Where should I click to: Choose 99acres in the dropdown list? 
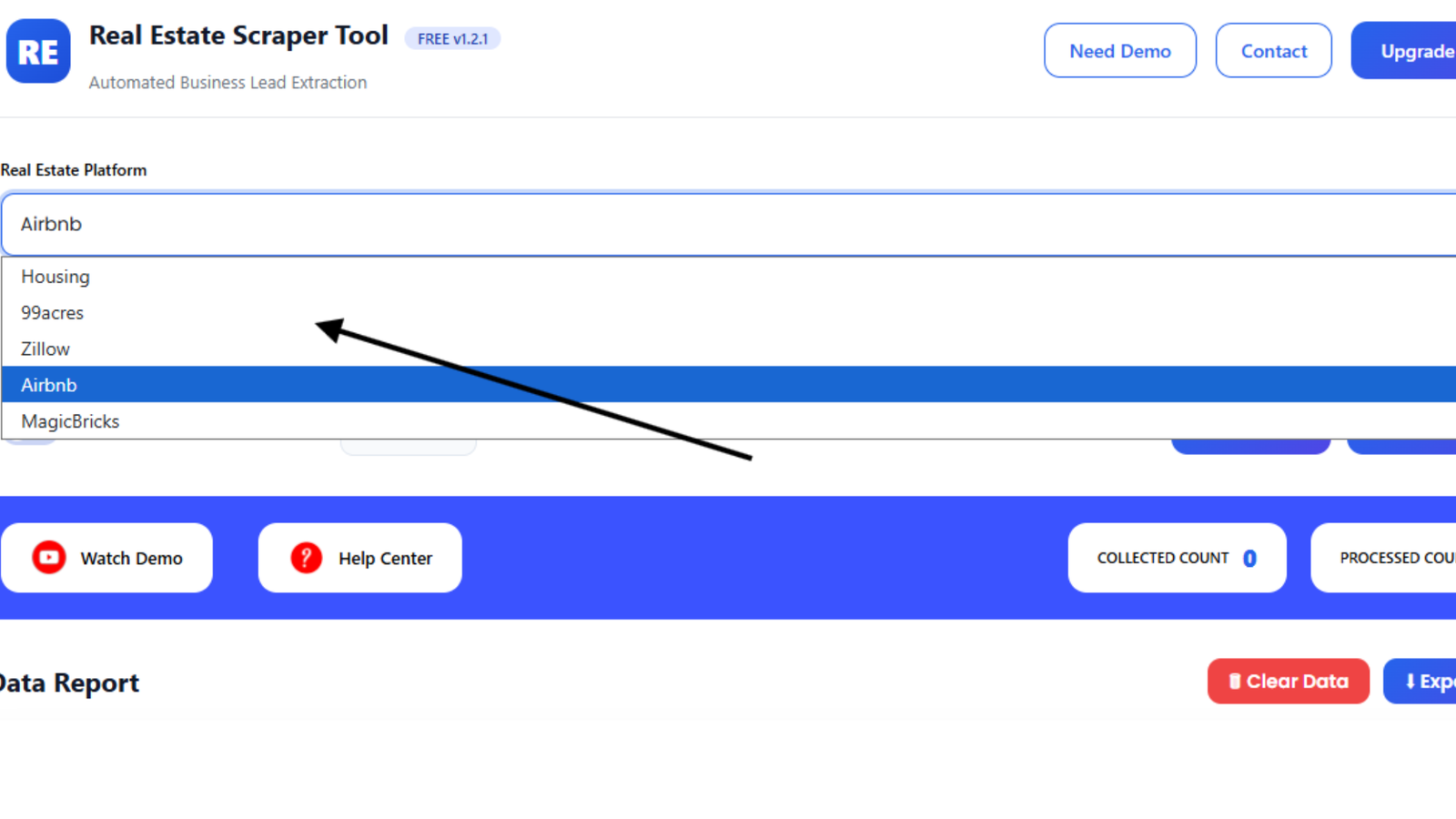click(x=728, y=313)
